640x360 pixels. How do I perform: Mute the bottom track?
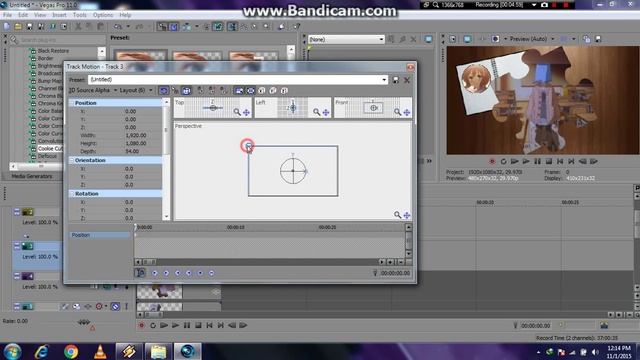click(x=116, y=306)
